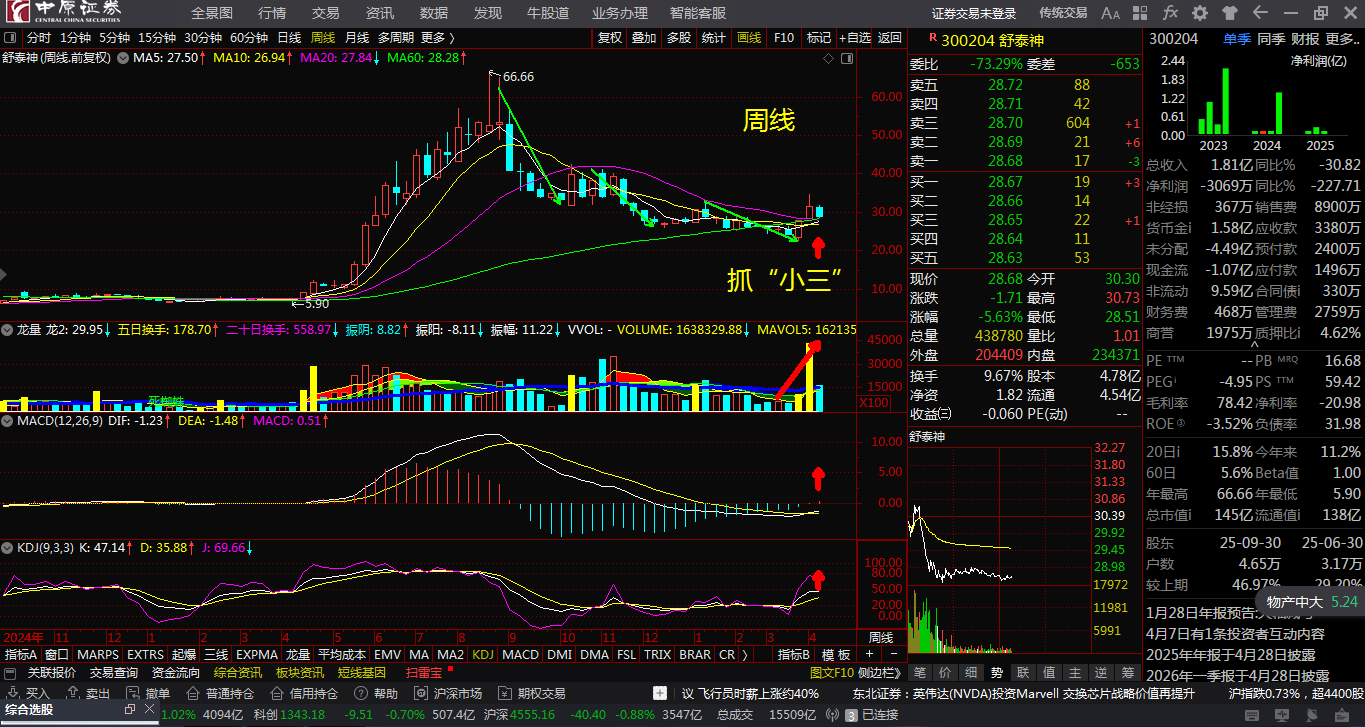Switch to the 日线 daily chart tab
The height and width of the screenshot is (727, 1365).
click(x=289, y=38)
